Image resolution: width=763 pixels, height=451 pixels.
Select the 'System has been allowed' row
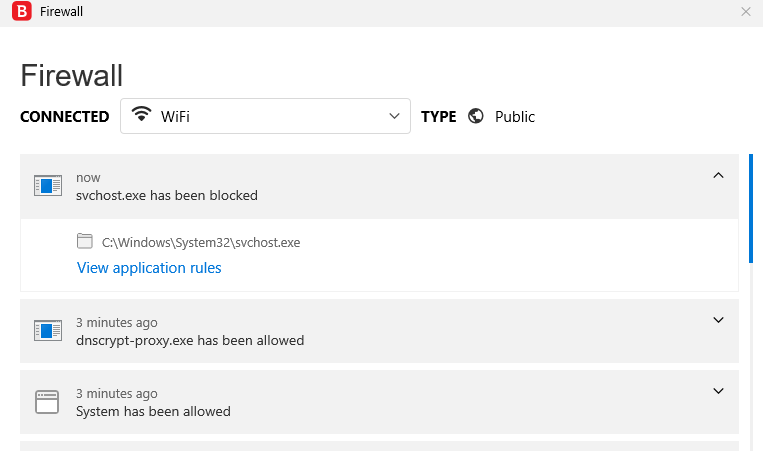(153, 411)
